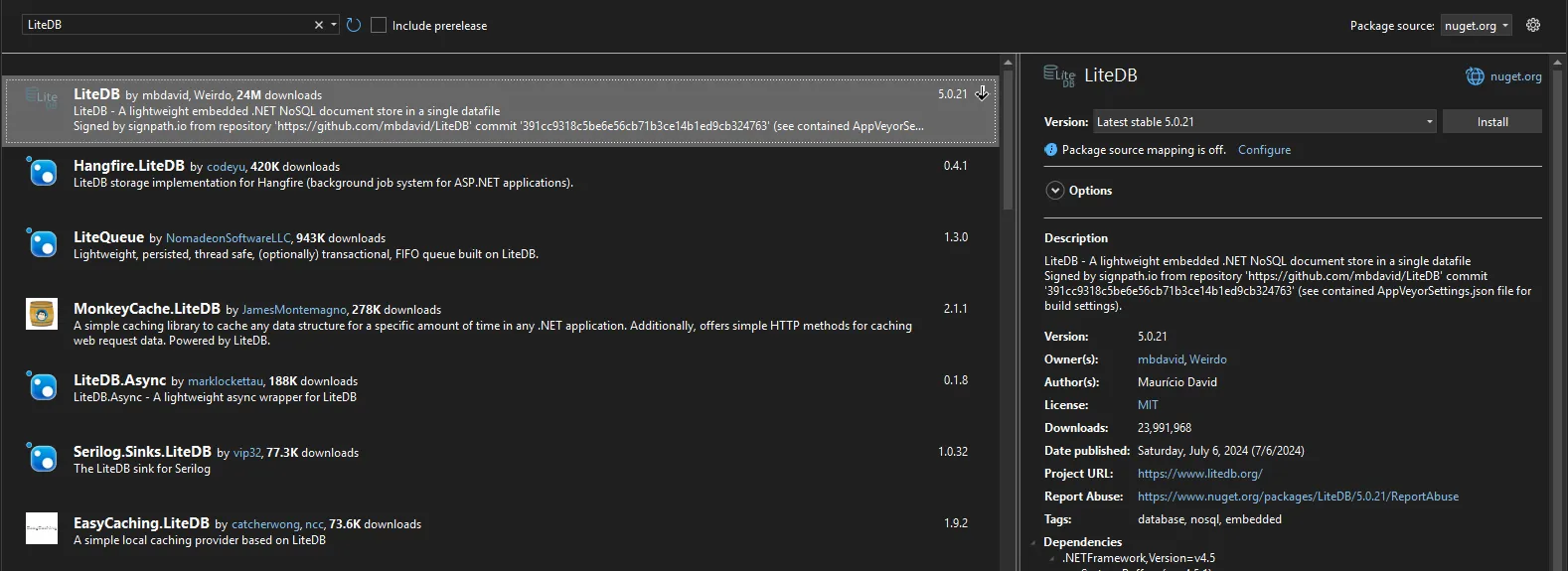Click the package source mapping info icon

1051,150
